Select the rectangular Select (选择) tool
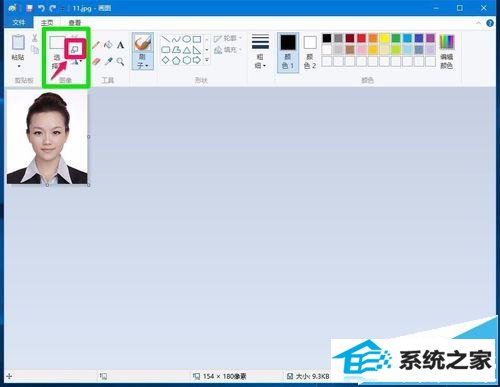This screenshot has width=500, height=387. (57, 42)
